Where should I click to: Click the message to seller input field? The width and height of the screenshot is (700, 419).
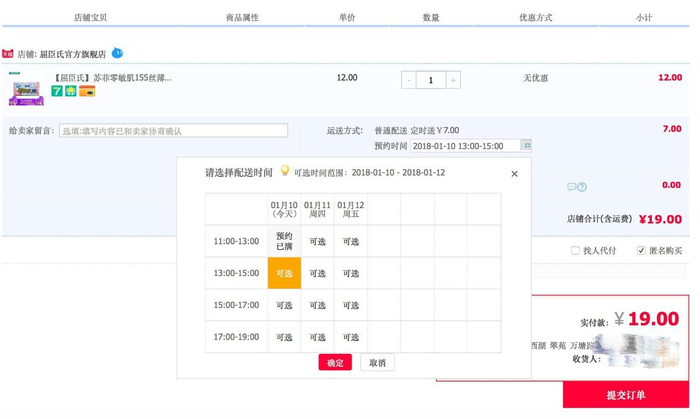[174, 131]
